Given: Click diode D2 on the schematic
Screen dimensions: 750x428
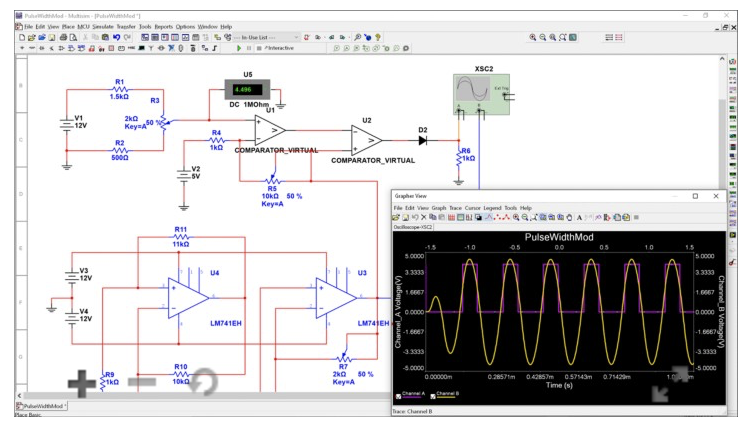Looking at the screenshot, I should tap(422, 141).
